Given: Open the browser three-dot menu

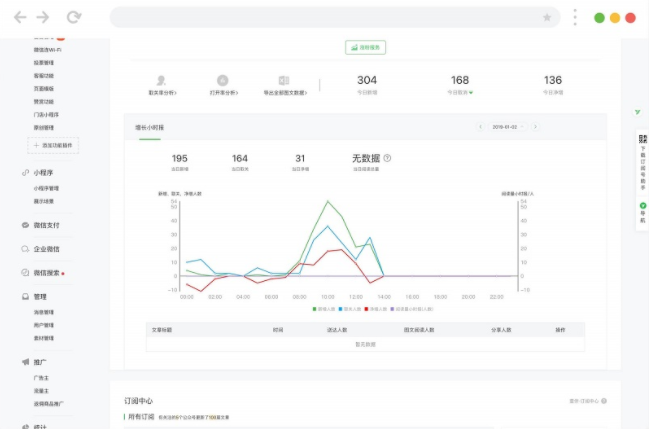Looking at the screenshot, I should click(575, 17).
